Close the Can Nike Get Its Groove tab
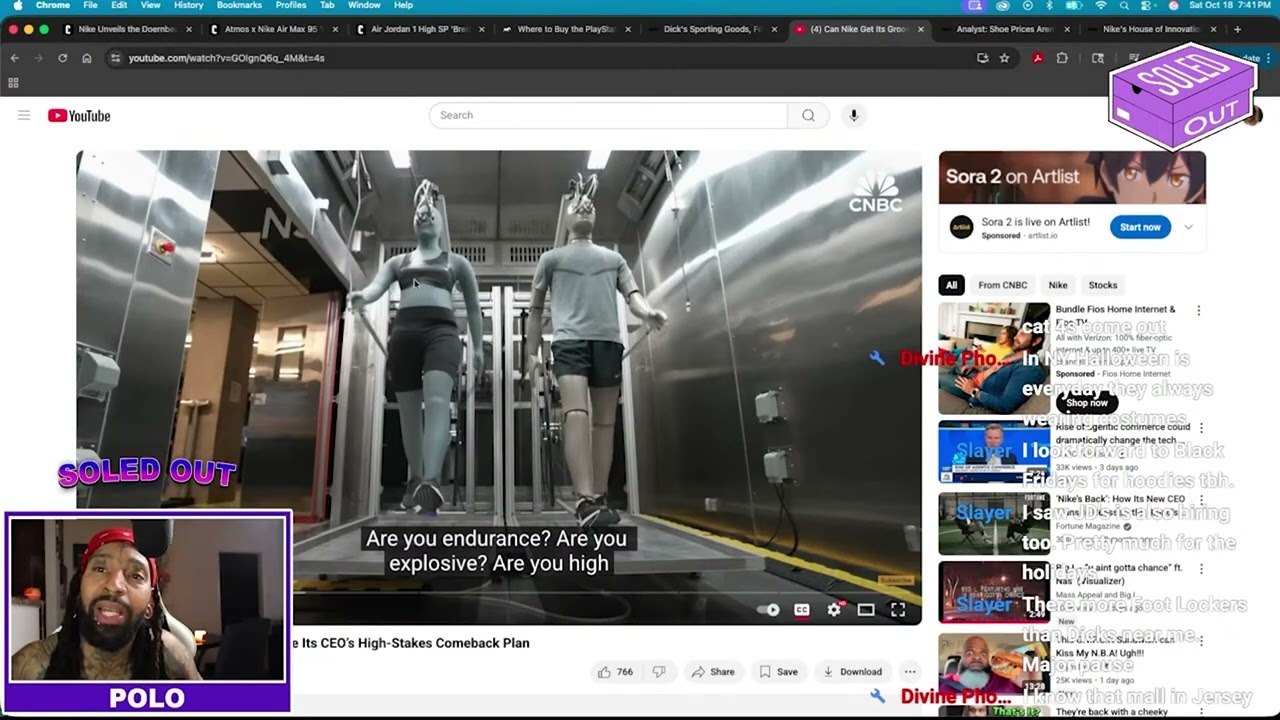This screenshot has height=720, width=1280. [x=920, y=29]
